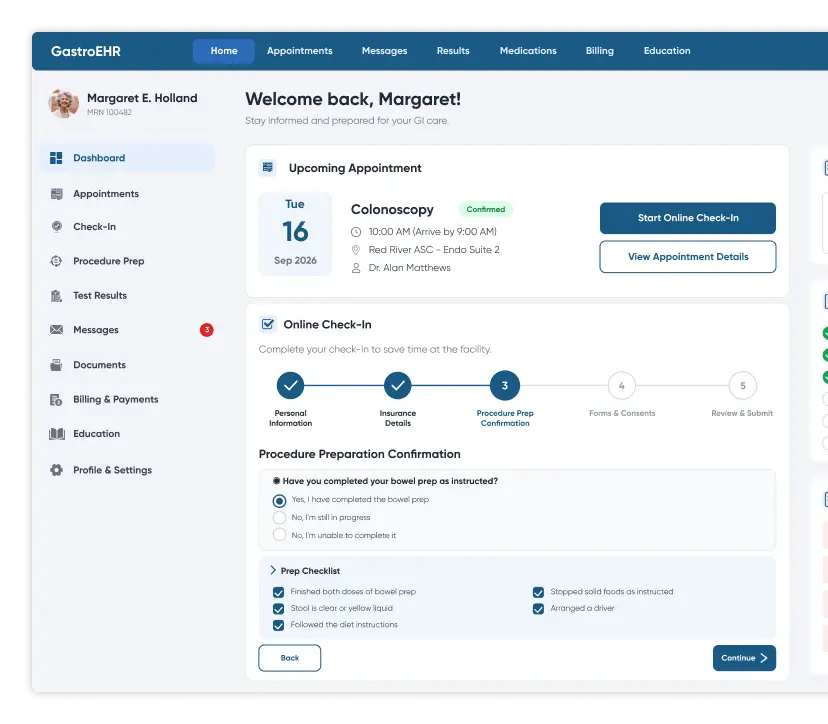Click the Education book icon in sidebar

[57, 434]
